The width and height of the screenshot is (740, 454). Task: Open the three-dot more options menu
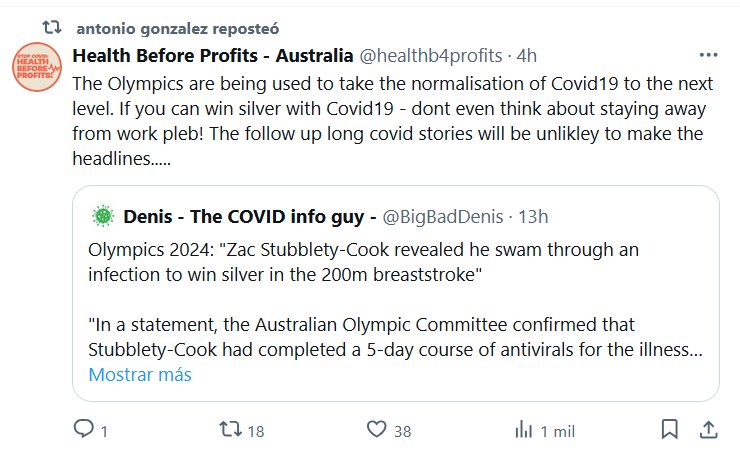click(708, 54)
